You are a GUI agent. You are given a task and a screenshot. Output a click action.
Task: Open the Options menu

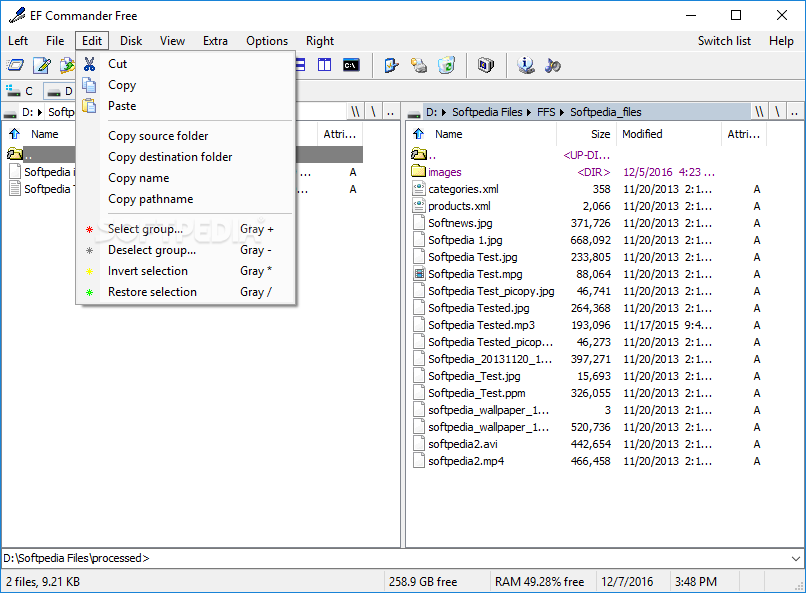pyautogui.click(x=267, y=41)
